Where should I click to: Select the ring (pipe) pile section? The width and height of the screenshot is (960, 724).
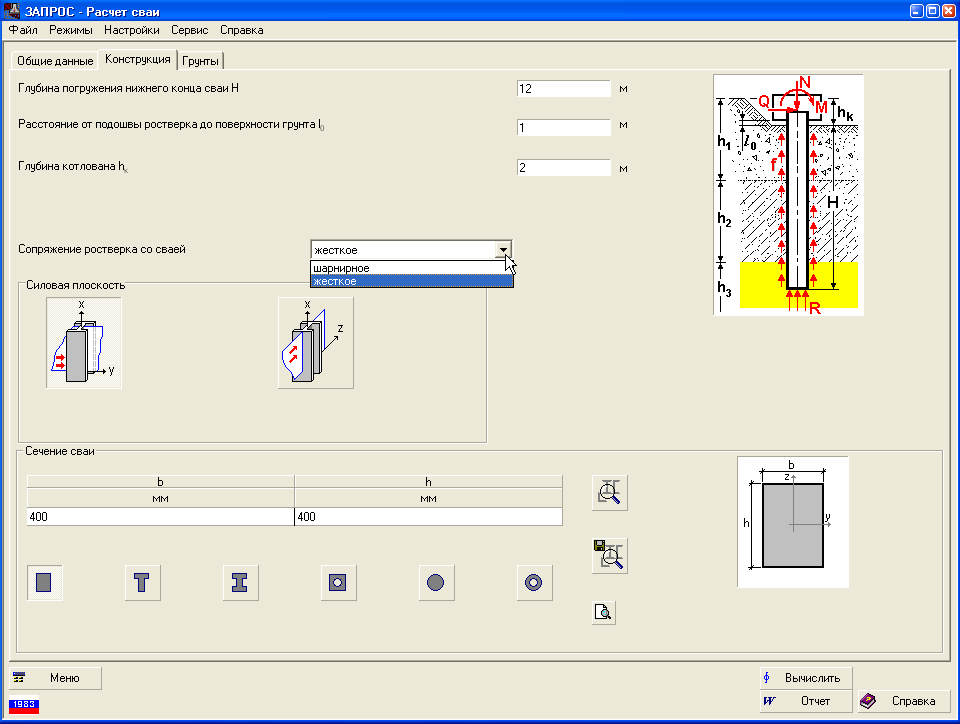[534, 583]
